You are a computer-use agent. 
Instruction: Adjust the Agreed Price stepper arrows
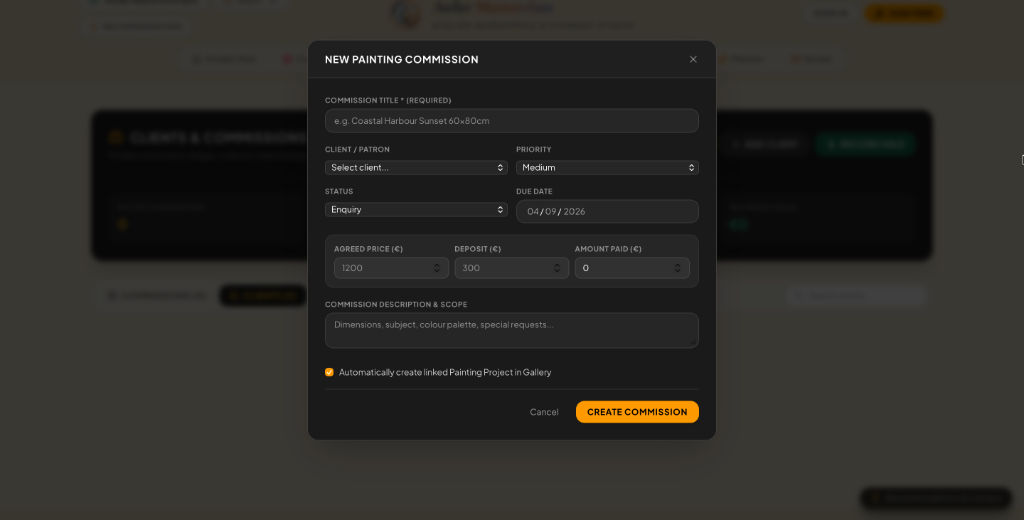tap(437, 268)
